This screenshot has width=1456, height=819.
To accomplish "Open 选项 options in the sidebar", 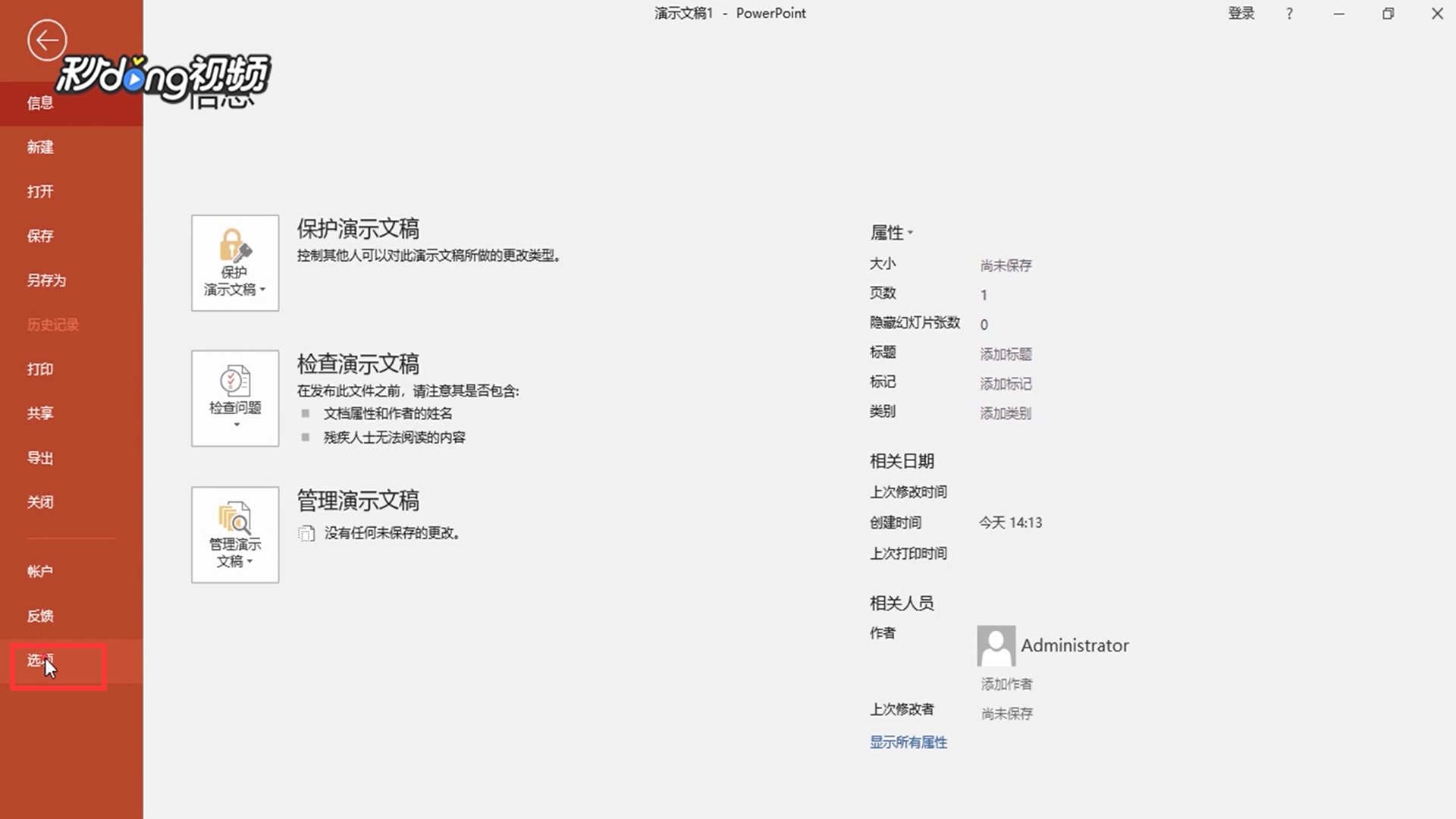I will (71, 661).
